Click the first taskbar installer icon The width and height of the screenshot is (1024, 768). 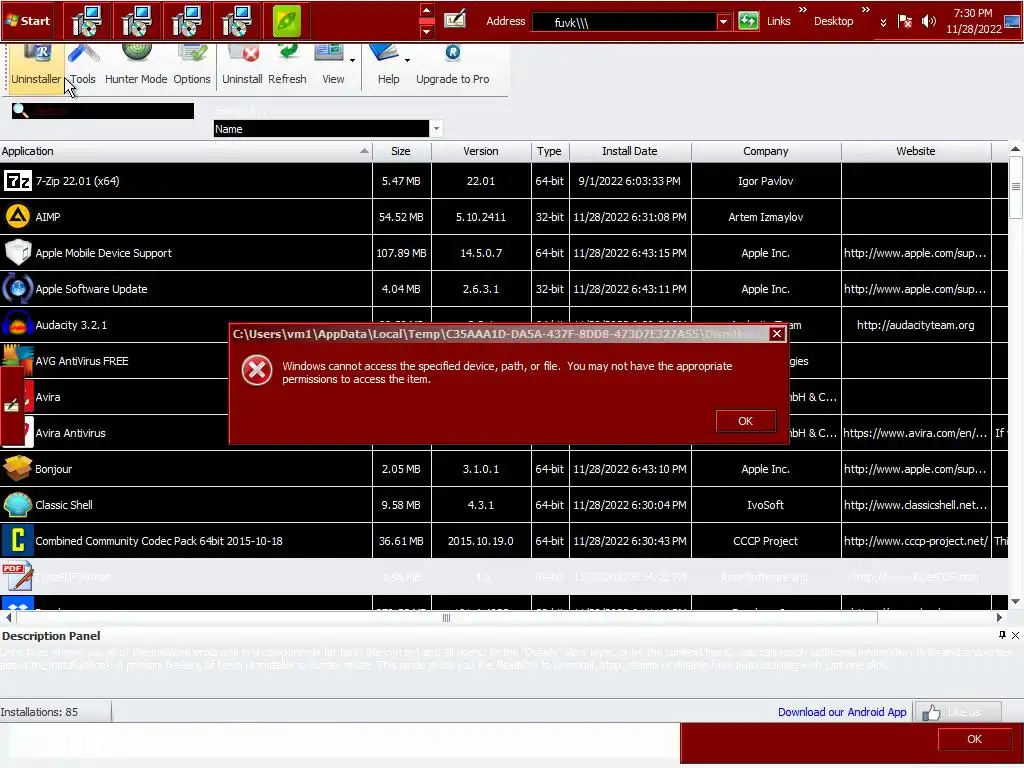click(87, 21)
